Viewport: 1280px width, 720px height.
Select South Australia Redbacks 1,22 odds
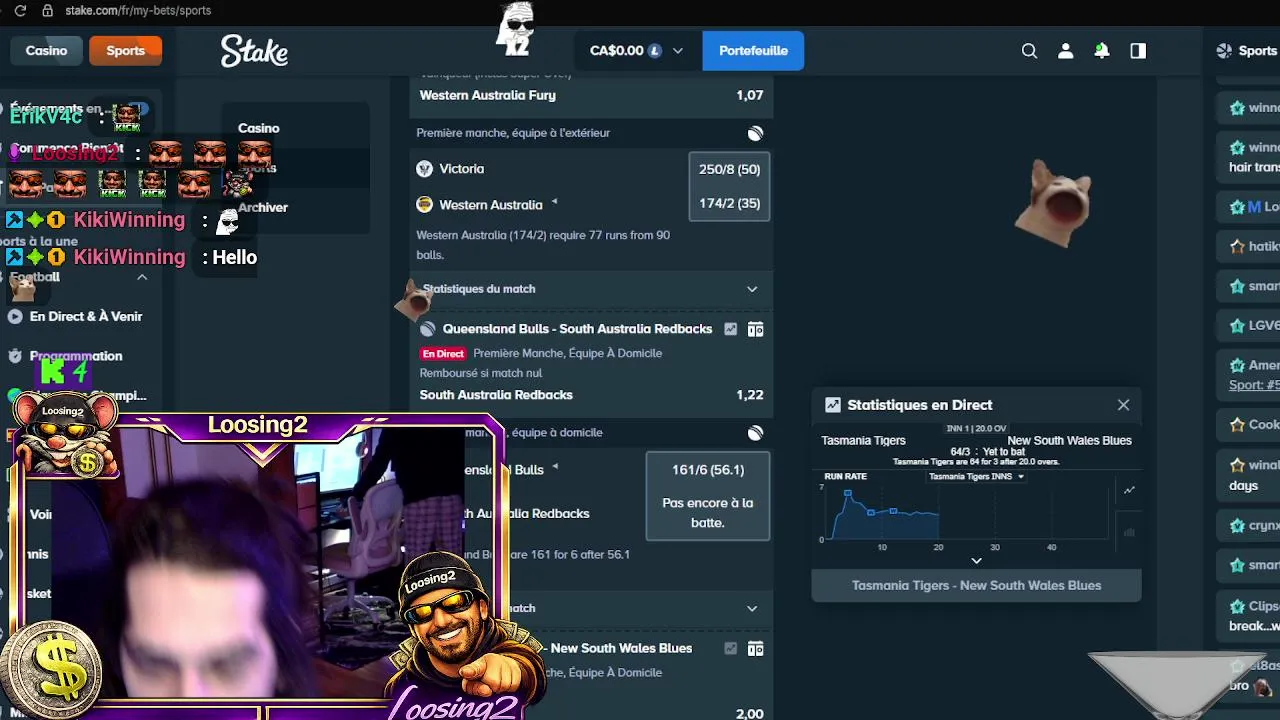pos(591,395)
